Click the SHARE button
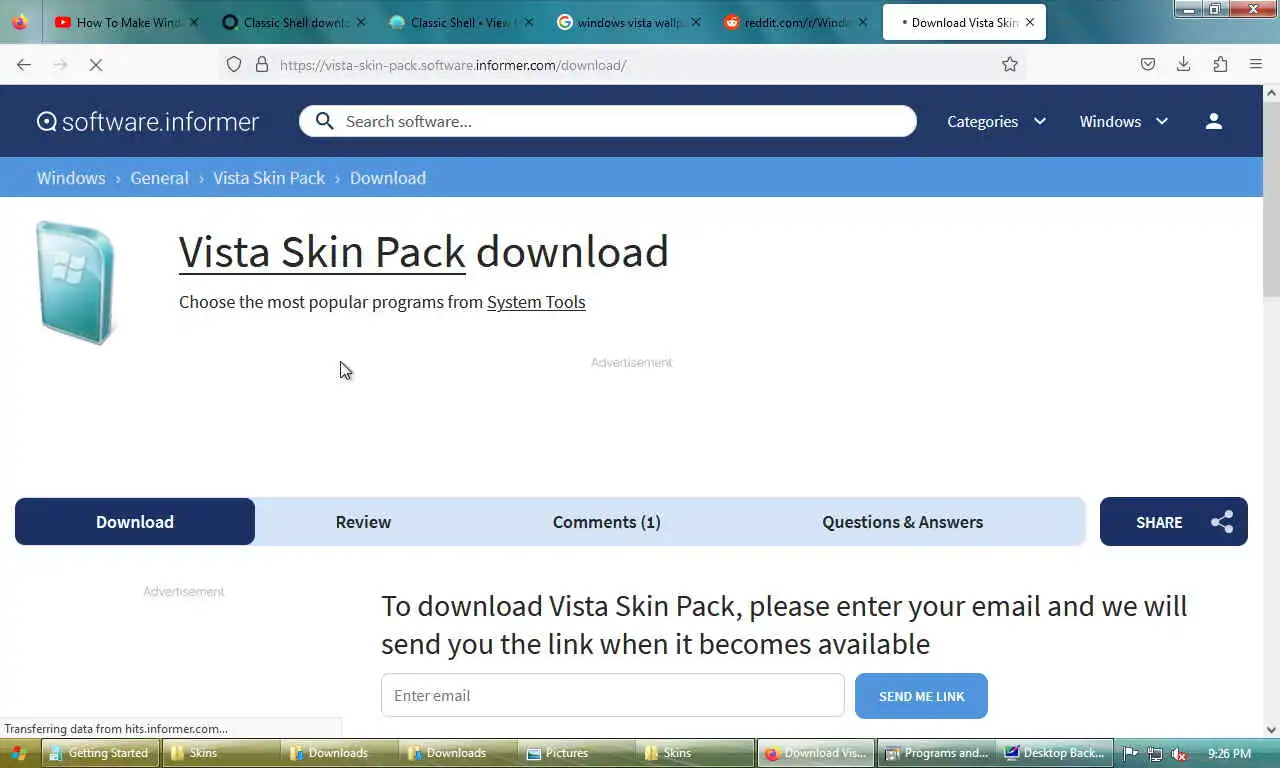 pyautogui.click(x=1174, y=522)
